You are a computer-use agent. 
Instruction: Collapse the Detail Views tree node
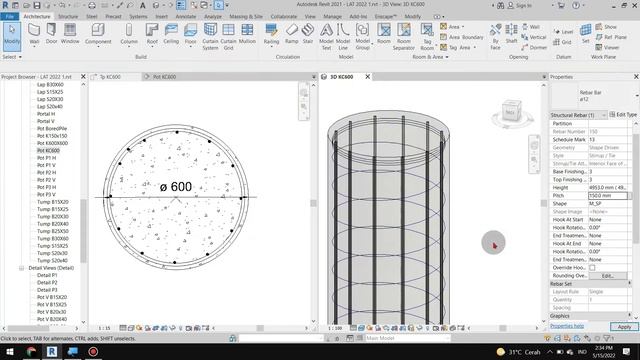click(x=21, y=268)
